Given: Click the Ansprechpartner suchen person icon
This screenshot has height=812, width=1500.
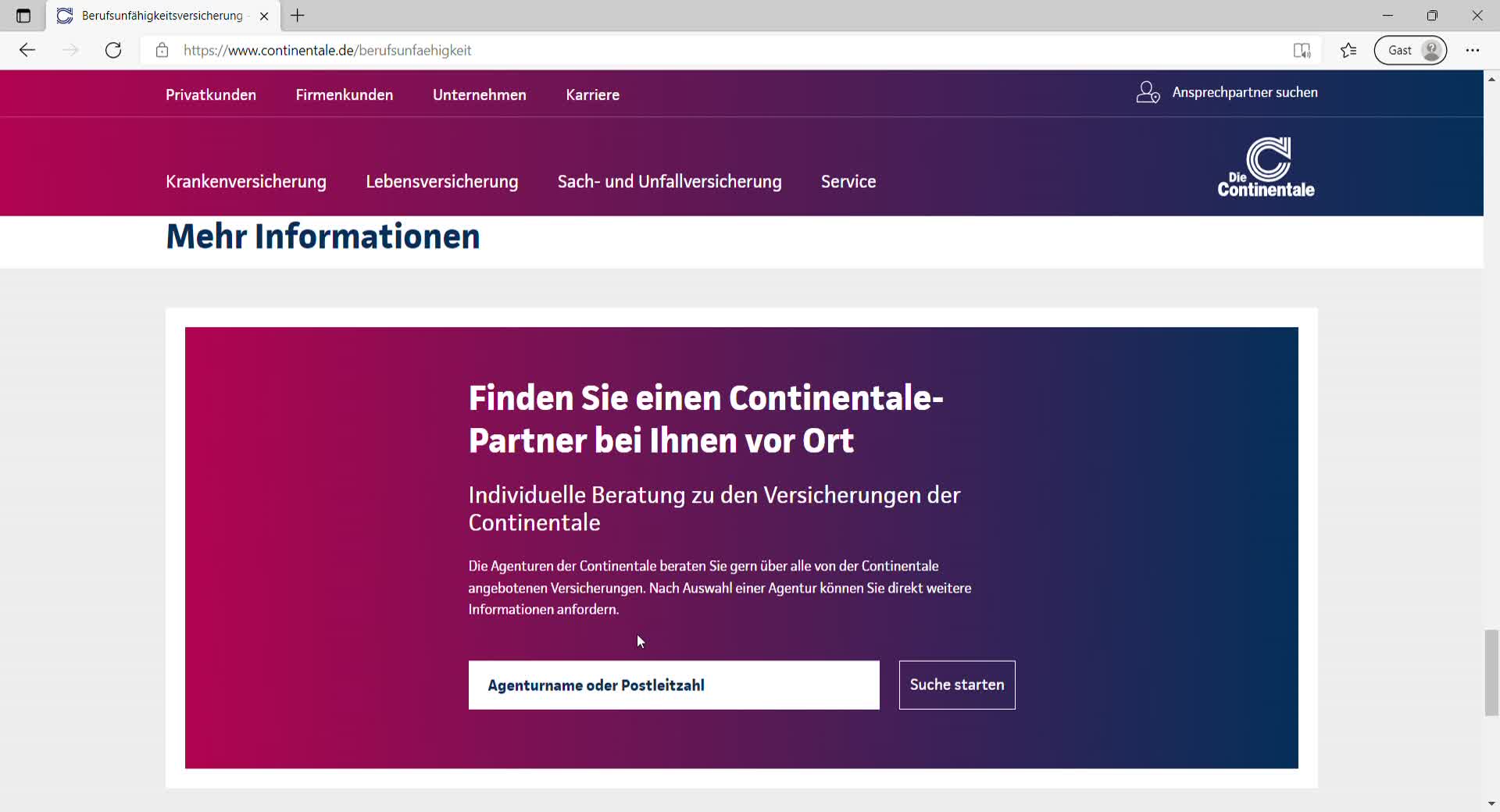Looking at the screenshot, I should coord(1147,93).
